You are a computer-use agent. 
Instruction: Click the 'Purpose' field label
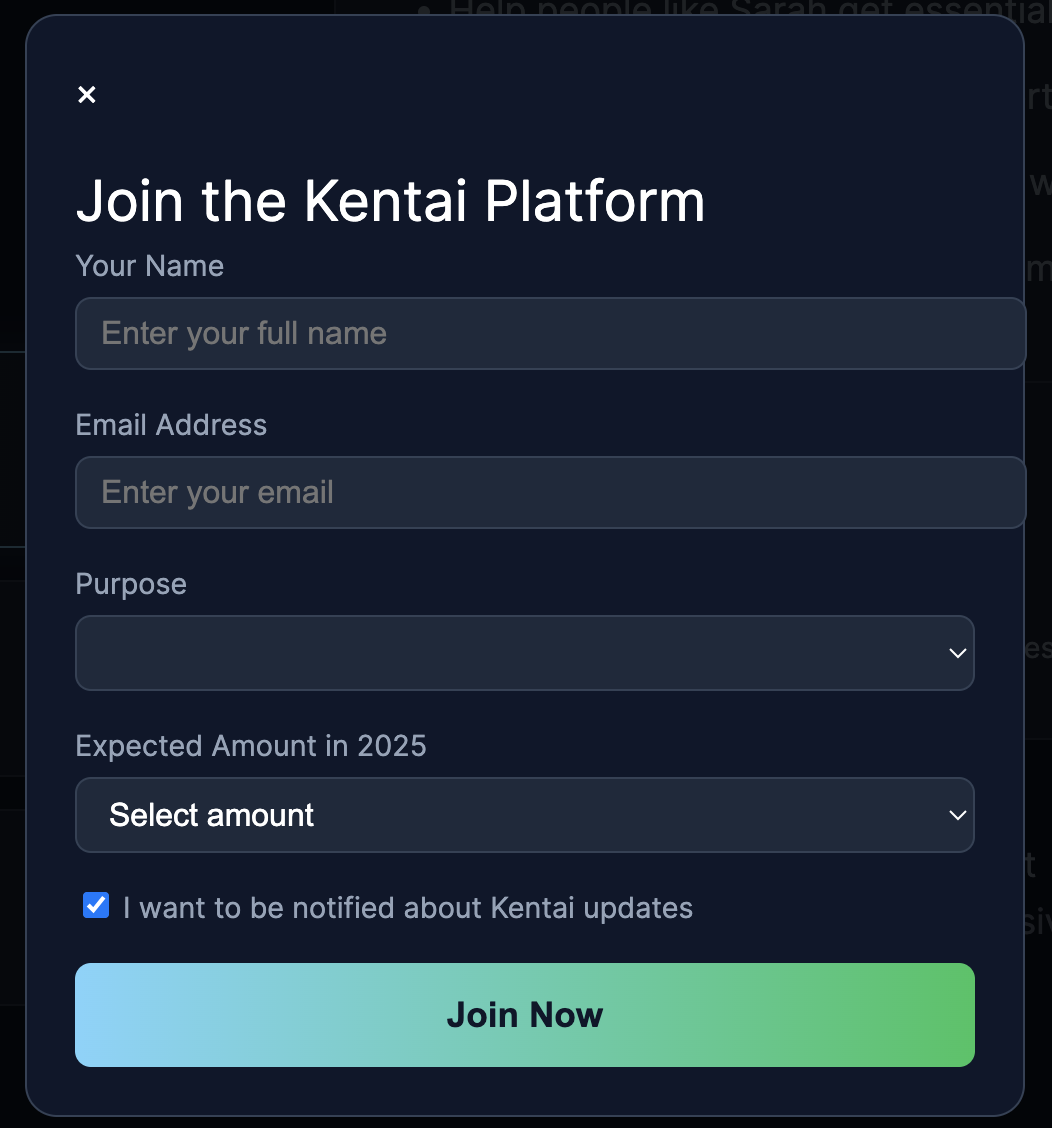[x=131, y=584]
